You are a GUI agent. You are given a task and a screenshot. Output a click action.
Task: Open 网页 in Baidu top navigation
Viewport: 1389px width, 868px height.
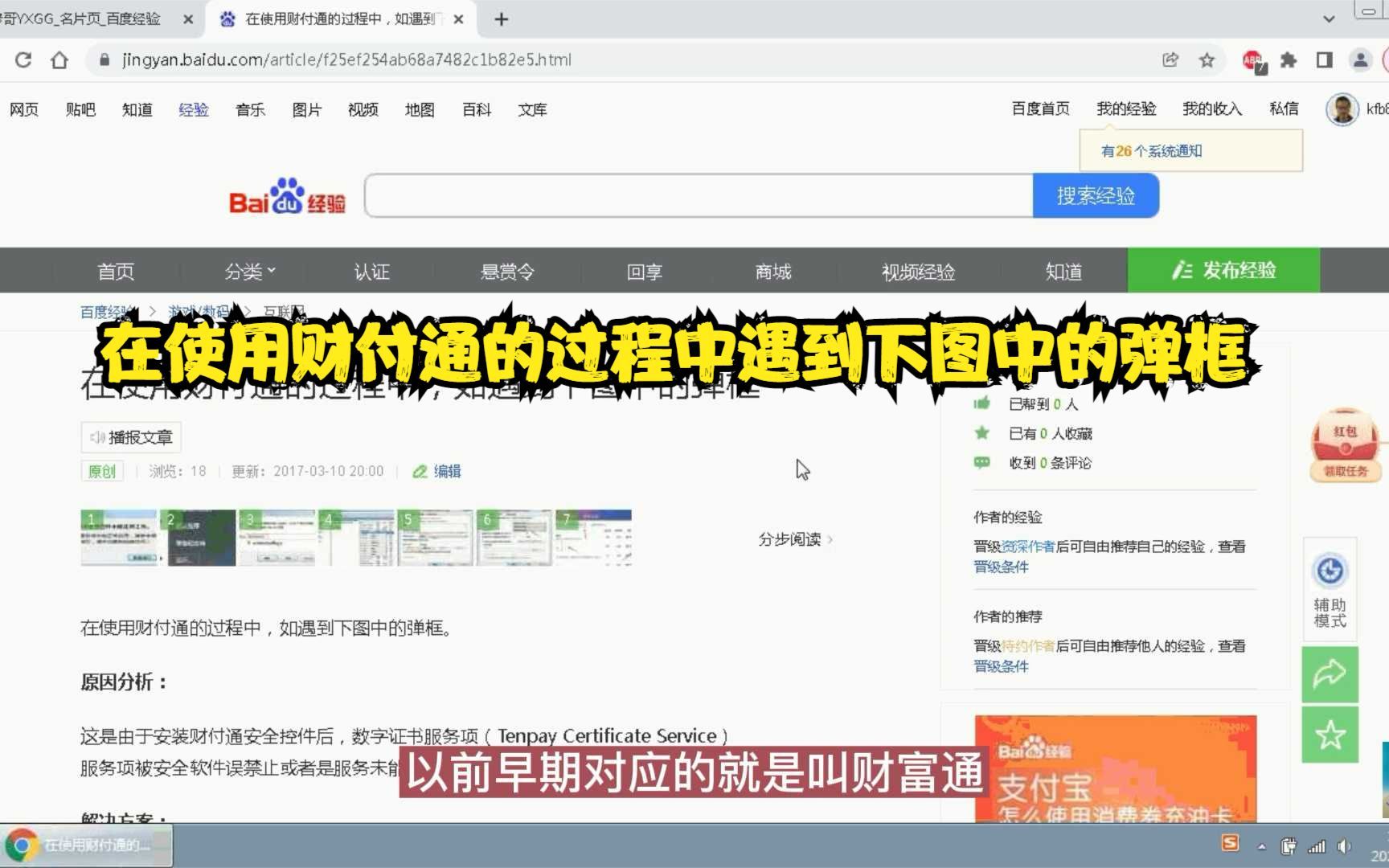click(24, 109)
